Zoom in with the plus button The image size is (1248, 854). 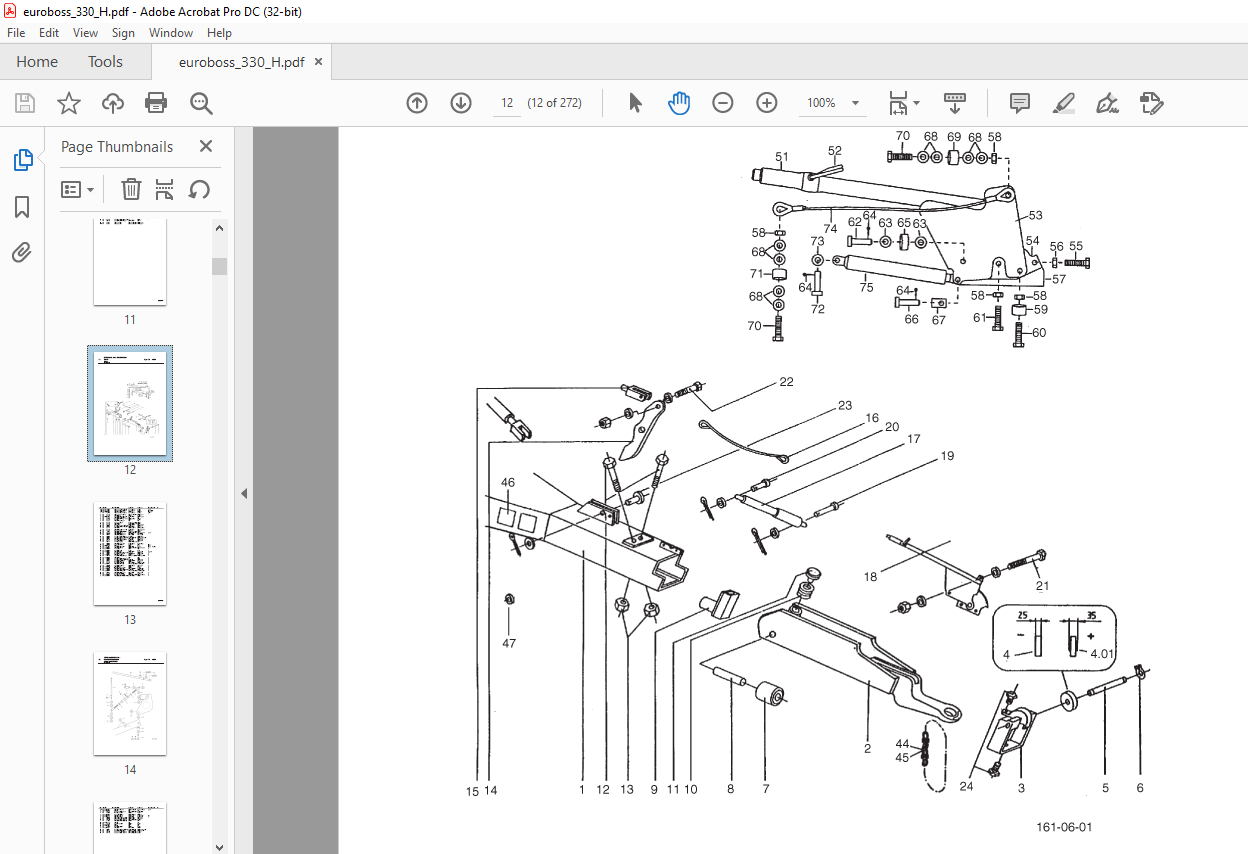coord(767,103)
